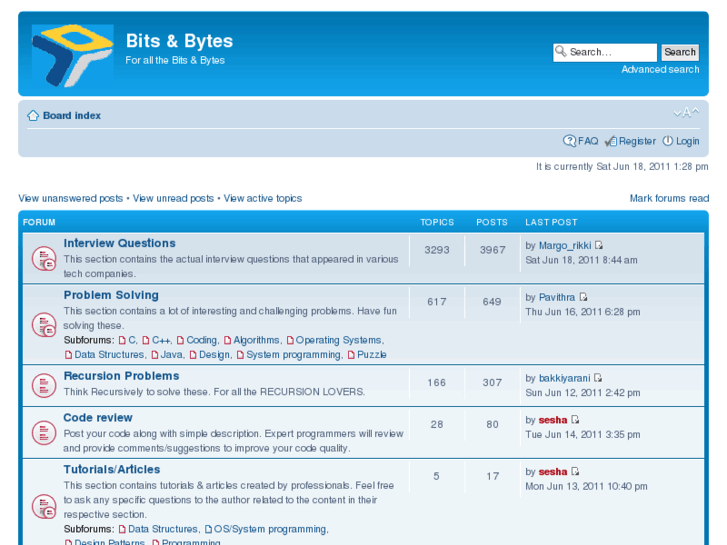Viewport: 727px width, 545px height.
Task: Open the Tutorials/Articles forum
Action: [x=112, y=469]
